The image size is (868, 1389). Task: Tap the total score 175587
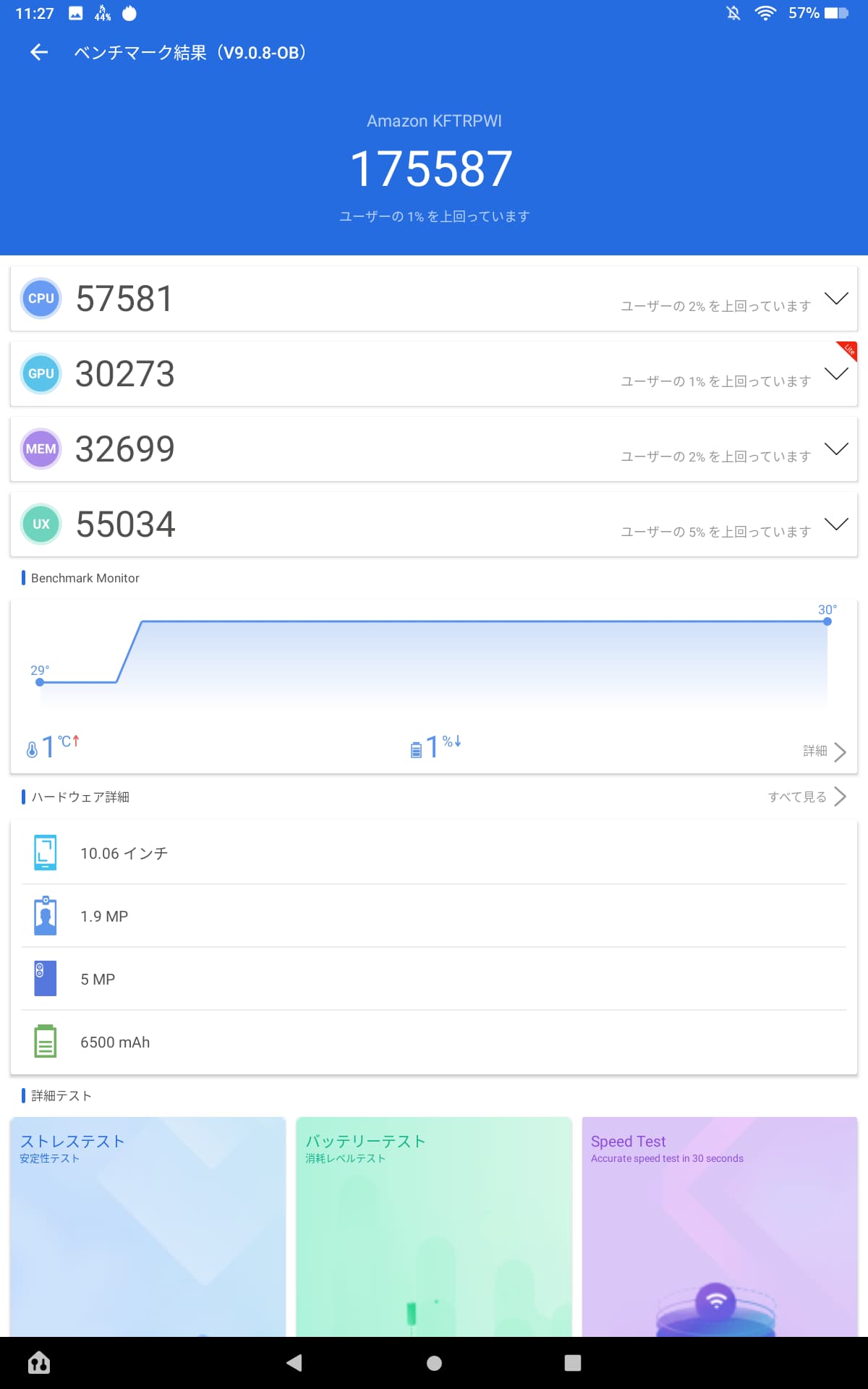[x=432, y=169]
